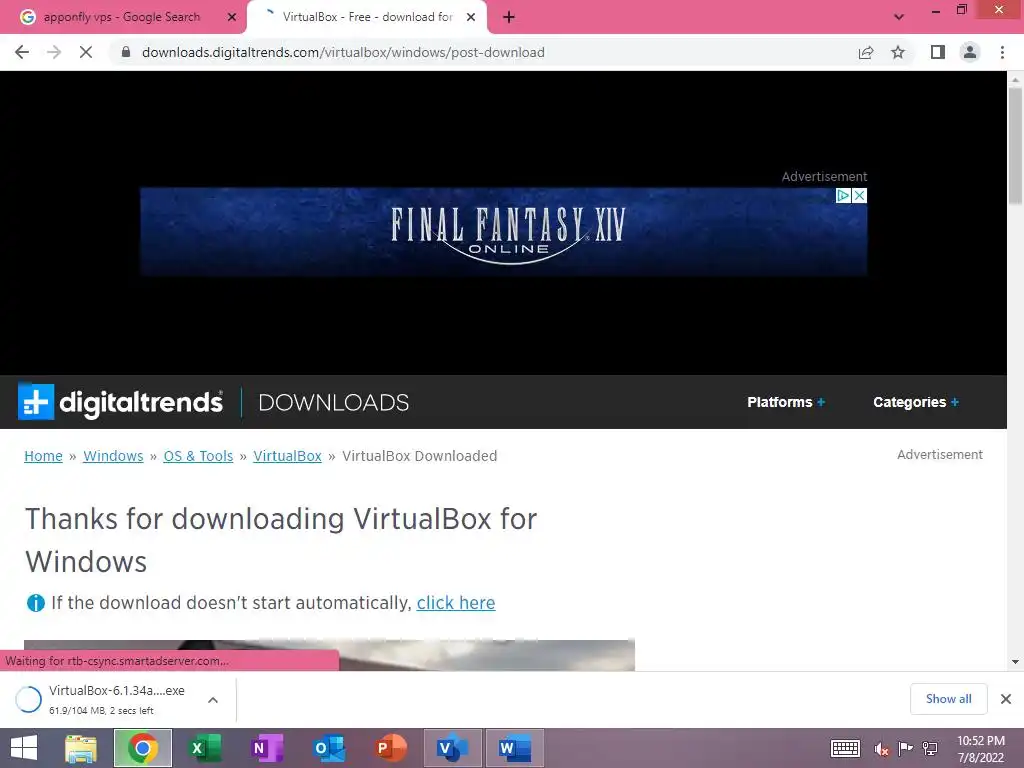Open the Action Center flag icon
Screen dimensions: 1024x768
click(x=905, y=749)
